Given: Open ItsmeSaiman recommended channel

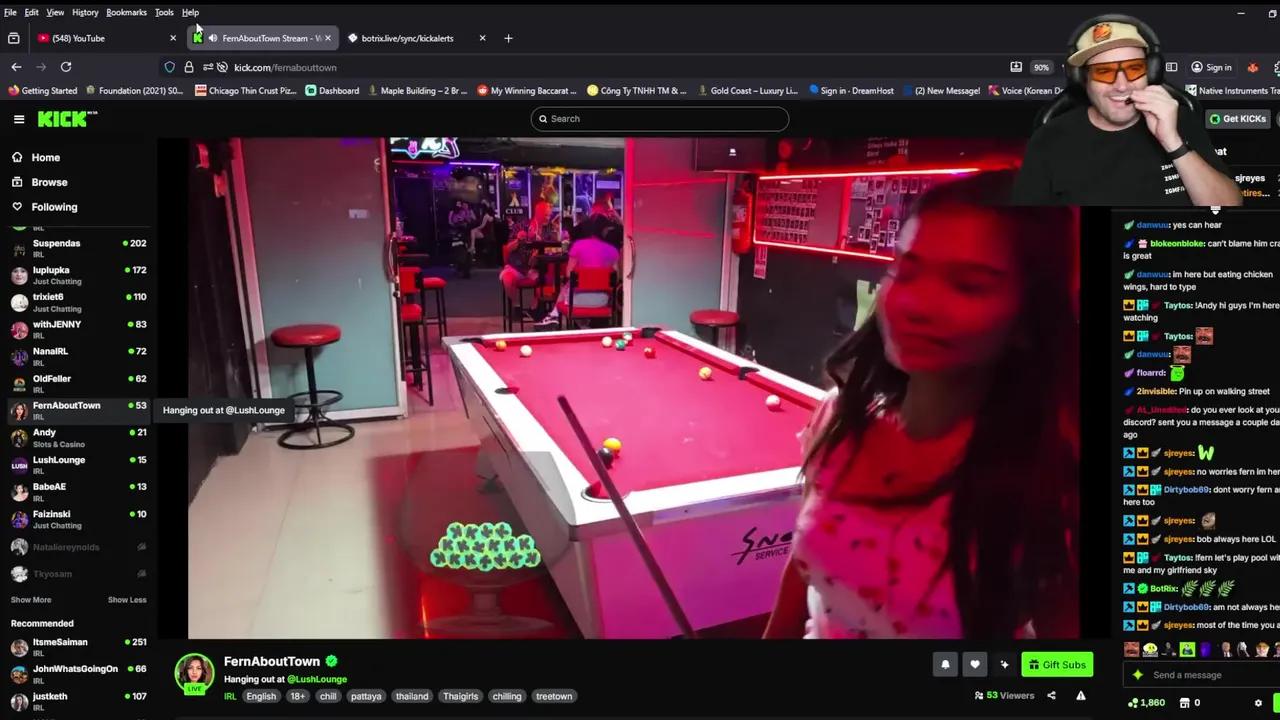Looking at the screenshot, I should 78,646.
